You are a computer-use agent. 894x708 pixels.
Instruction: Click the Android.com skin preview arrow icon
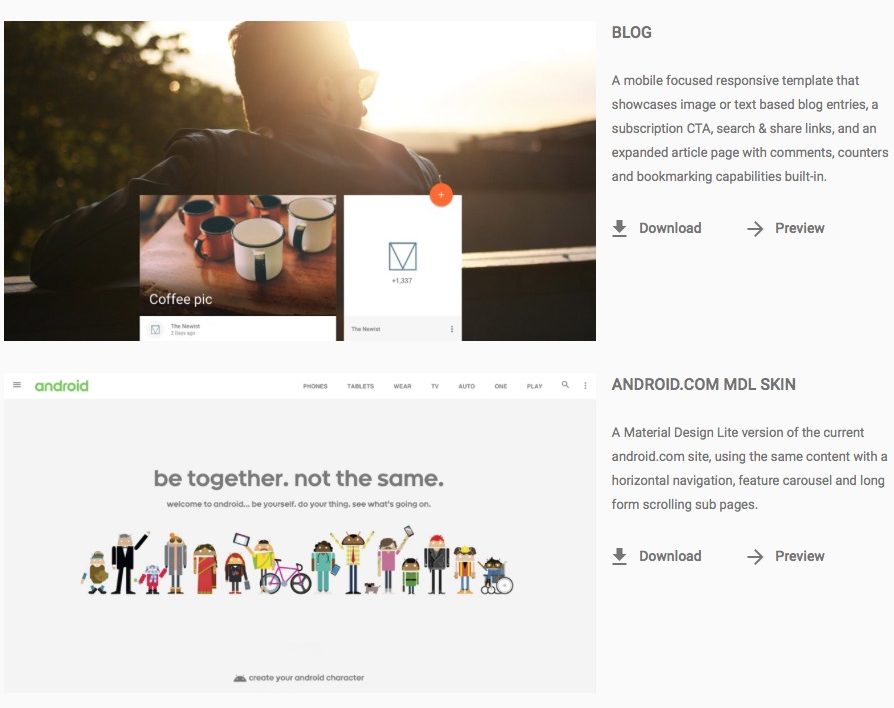coord(755,557)
